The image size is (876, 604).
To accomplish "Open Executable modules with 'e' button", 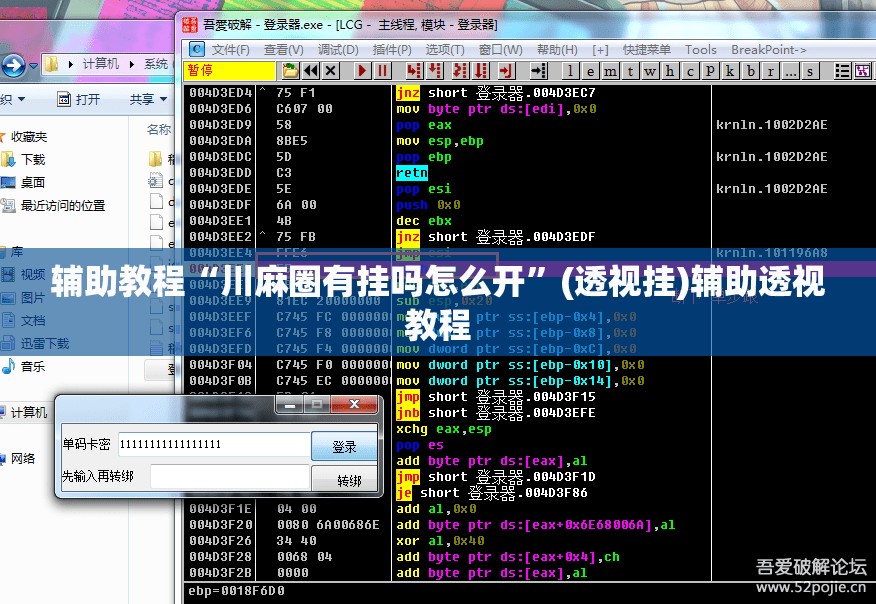I will (x=591, y=70).
